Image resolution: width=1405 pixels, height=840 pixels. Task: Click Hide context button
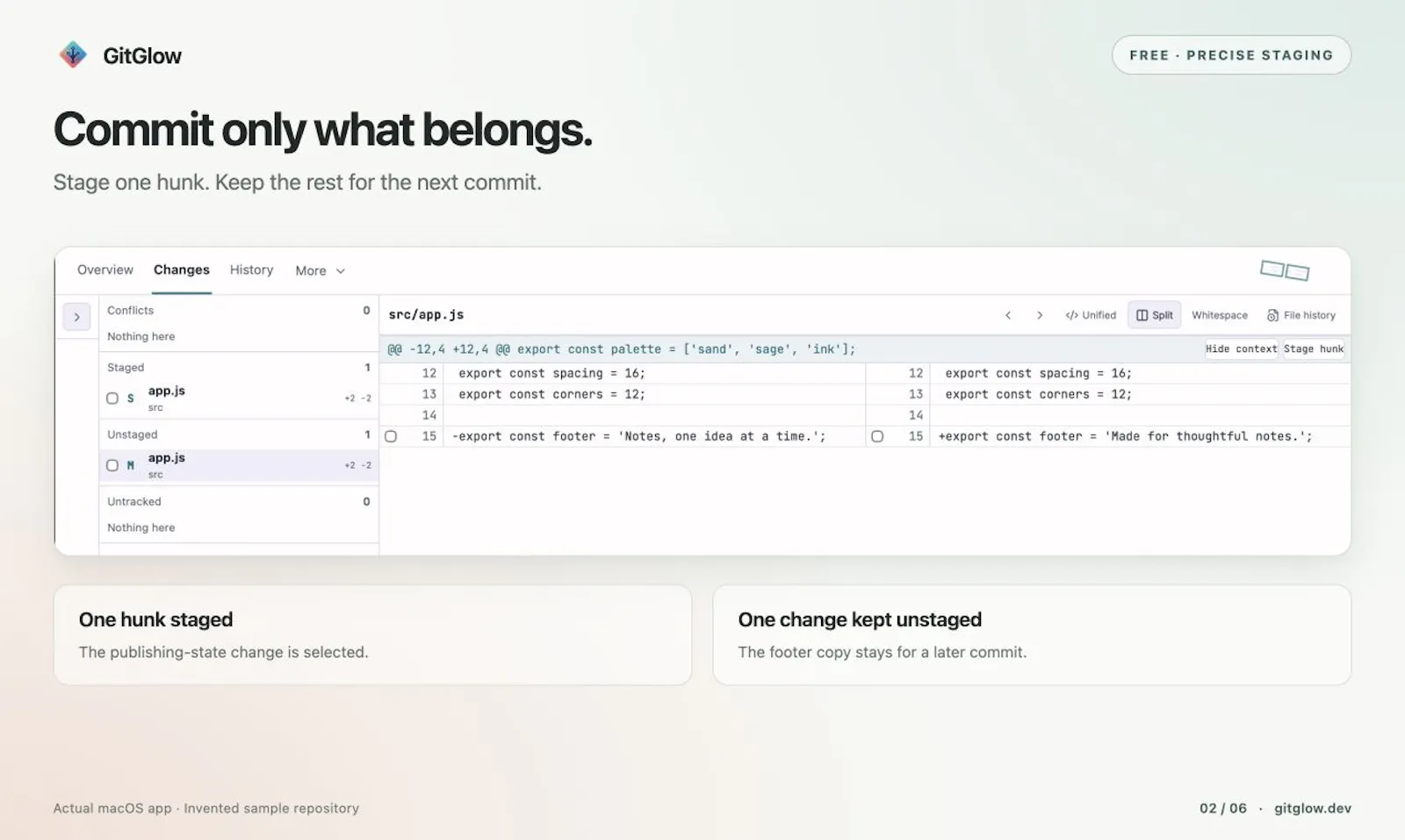point(1241,348)
